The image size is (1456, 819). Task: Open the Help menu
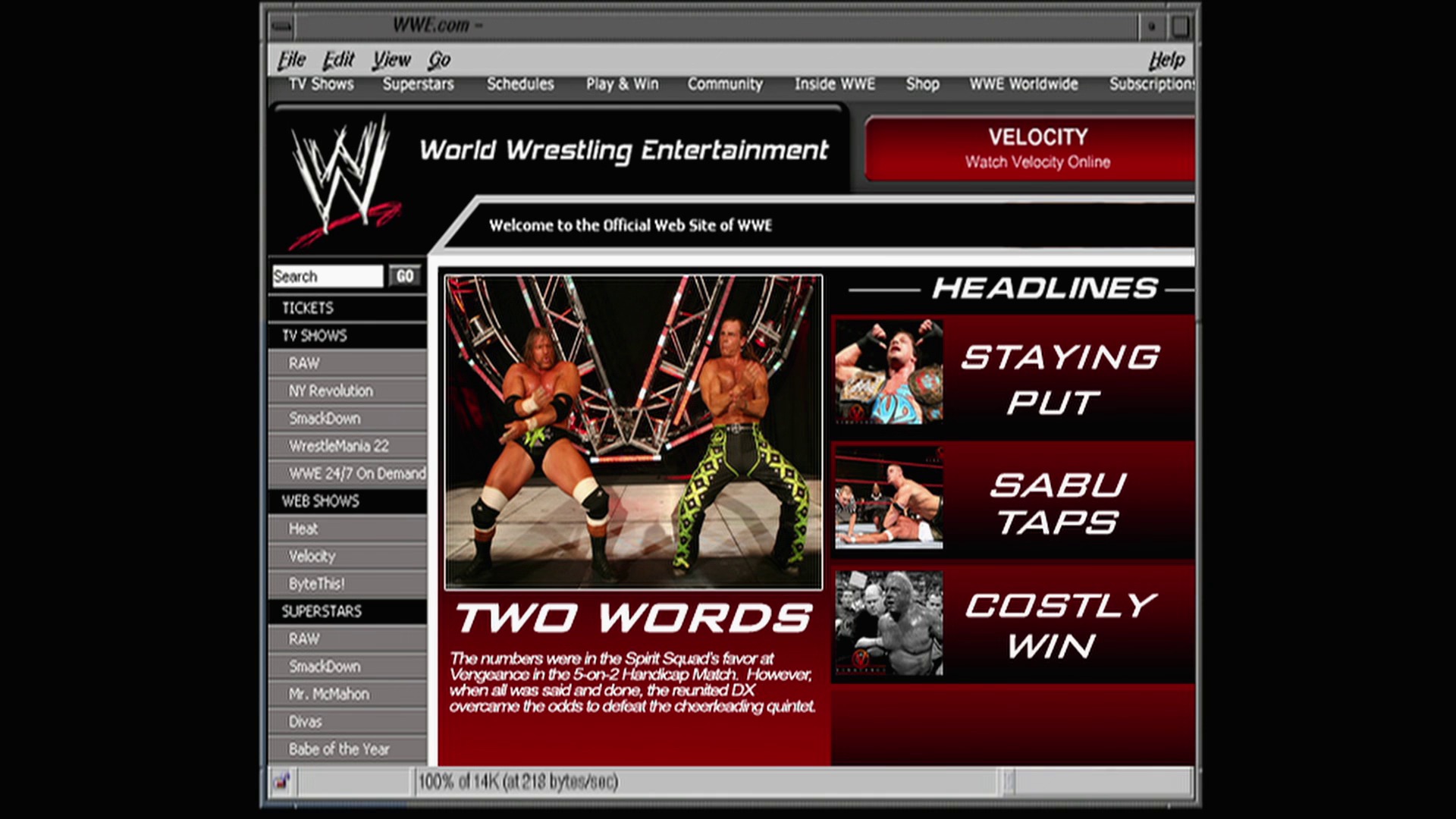tap(1166, 59)
